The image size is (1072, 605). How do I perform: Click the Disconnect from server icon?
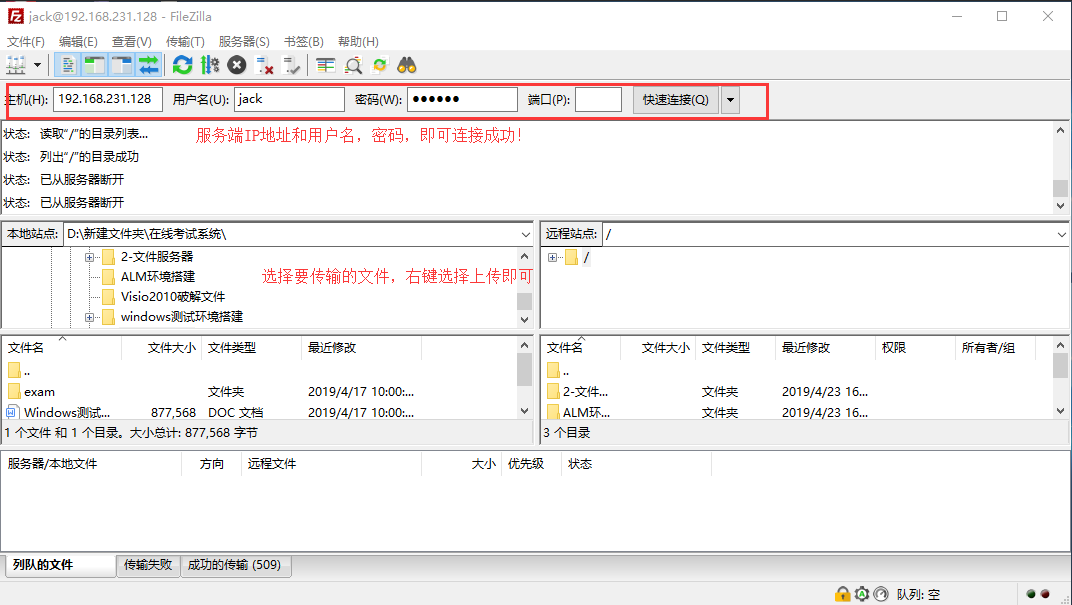264,64
